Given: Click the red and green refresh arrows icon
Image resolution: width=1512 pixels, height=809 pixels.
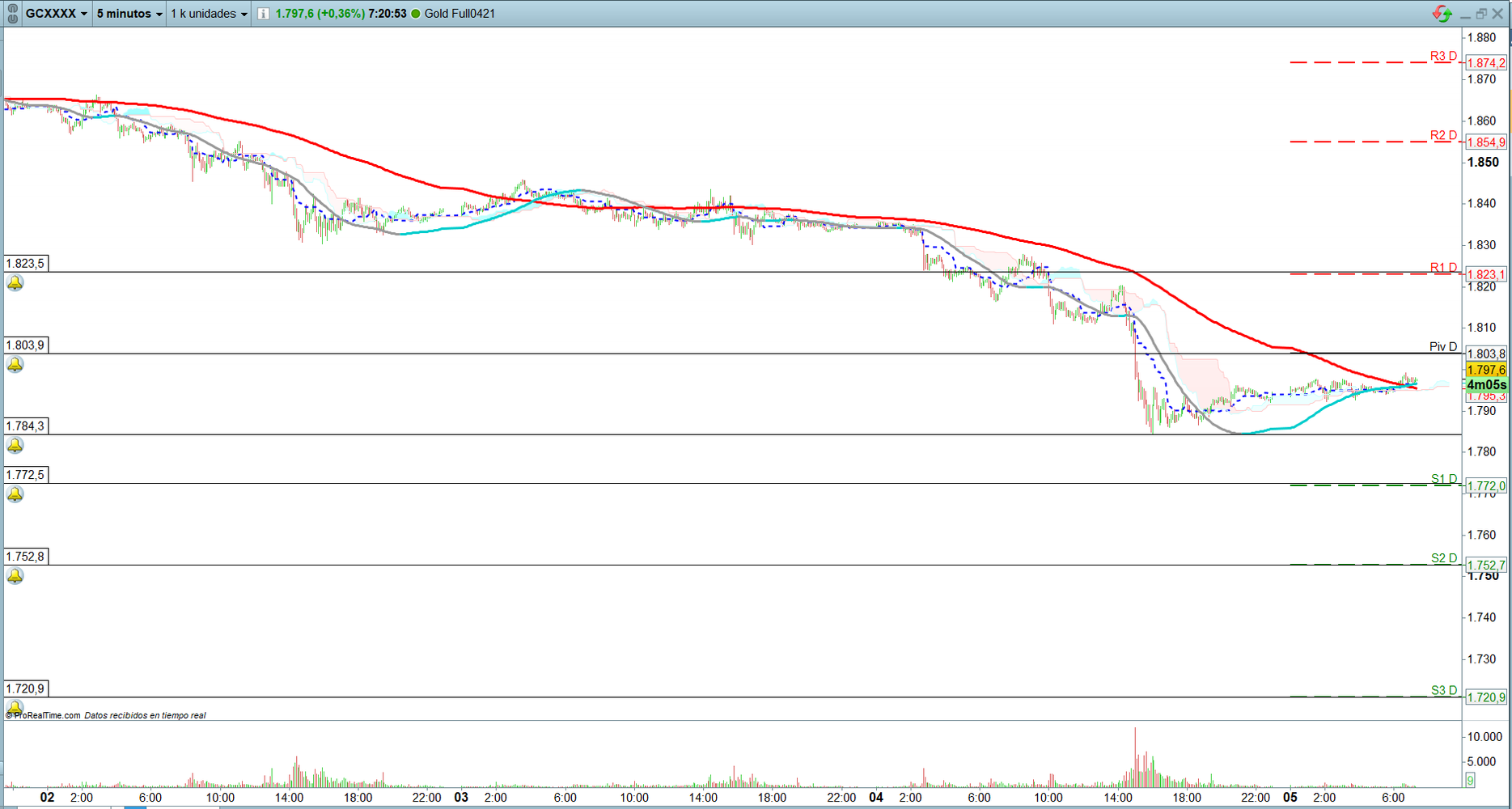Looking at the screenshot, I should (x=1442, y=14).
